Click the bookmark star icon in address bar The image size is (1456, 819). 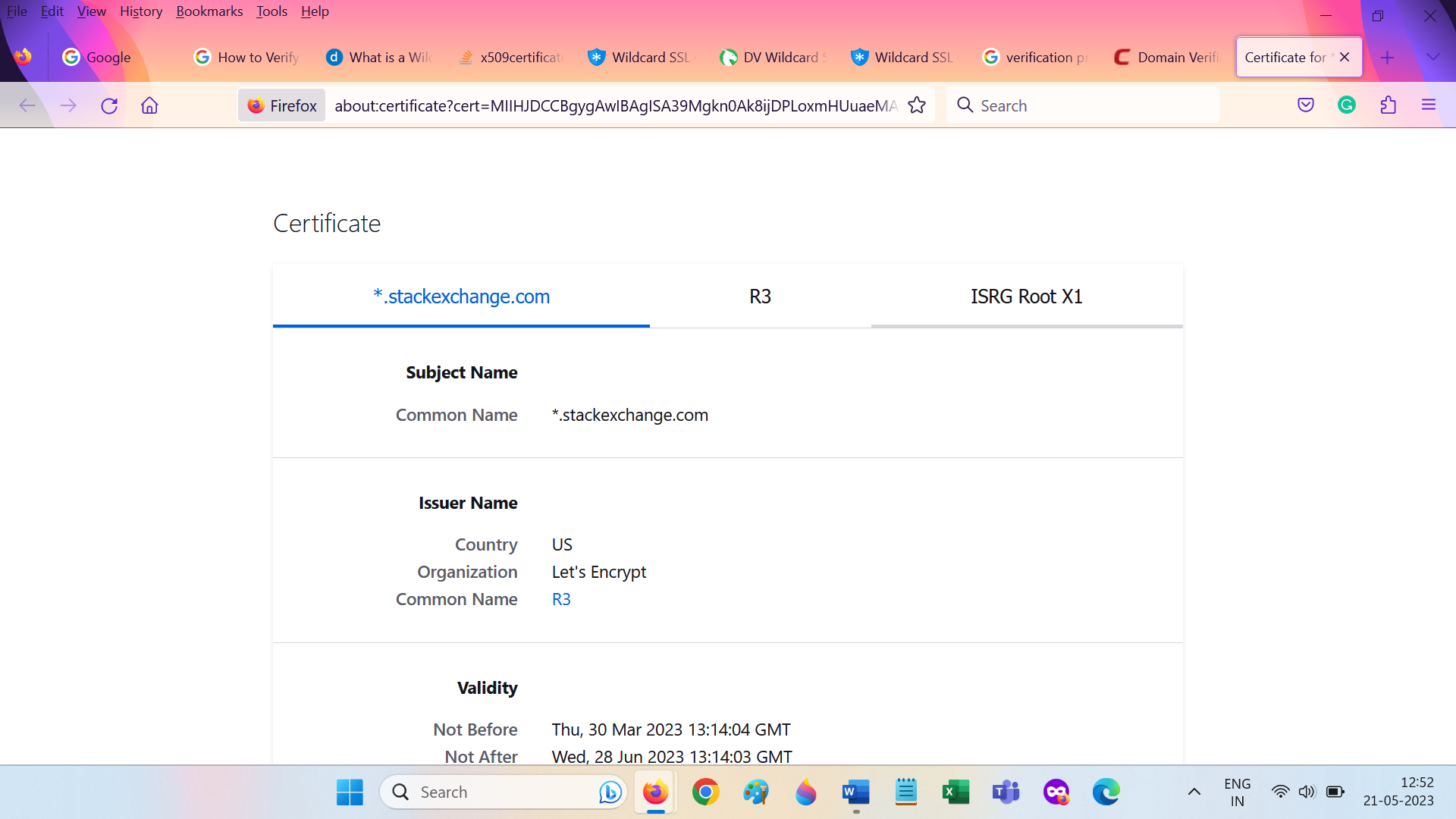tap(917, 105)
